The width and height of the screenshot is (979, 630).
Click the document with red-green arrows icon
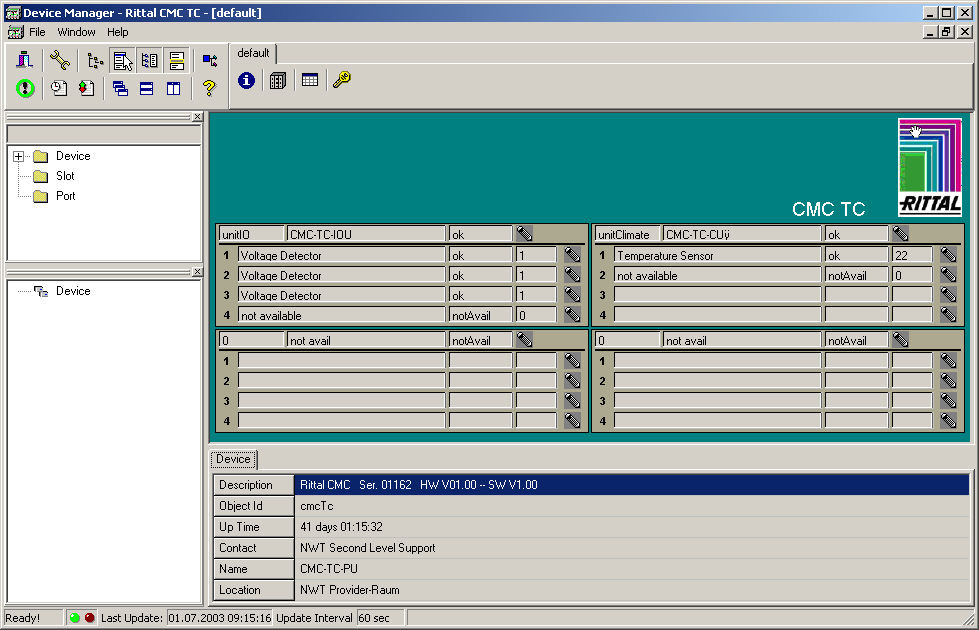coord(86,88)
